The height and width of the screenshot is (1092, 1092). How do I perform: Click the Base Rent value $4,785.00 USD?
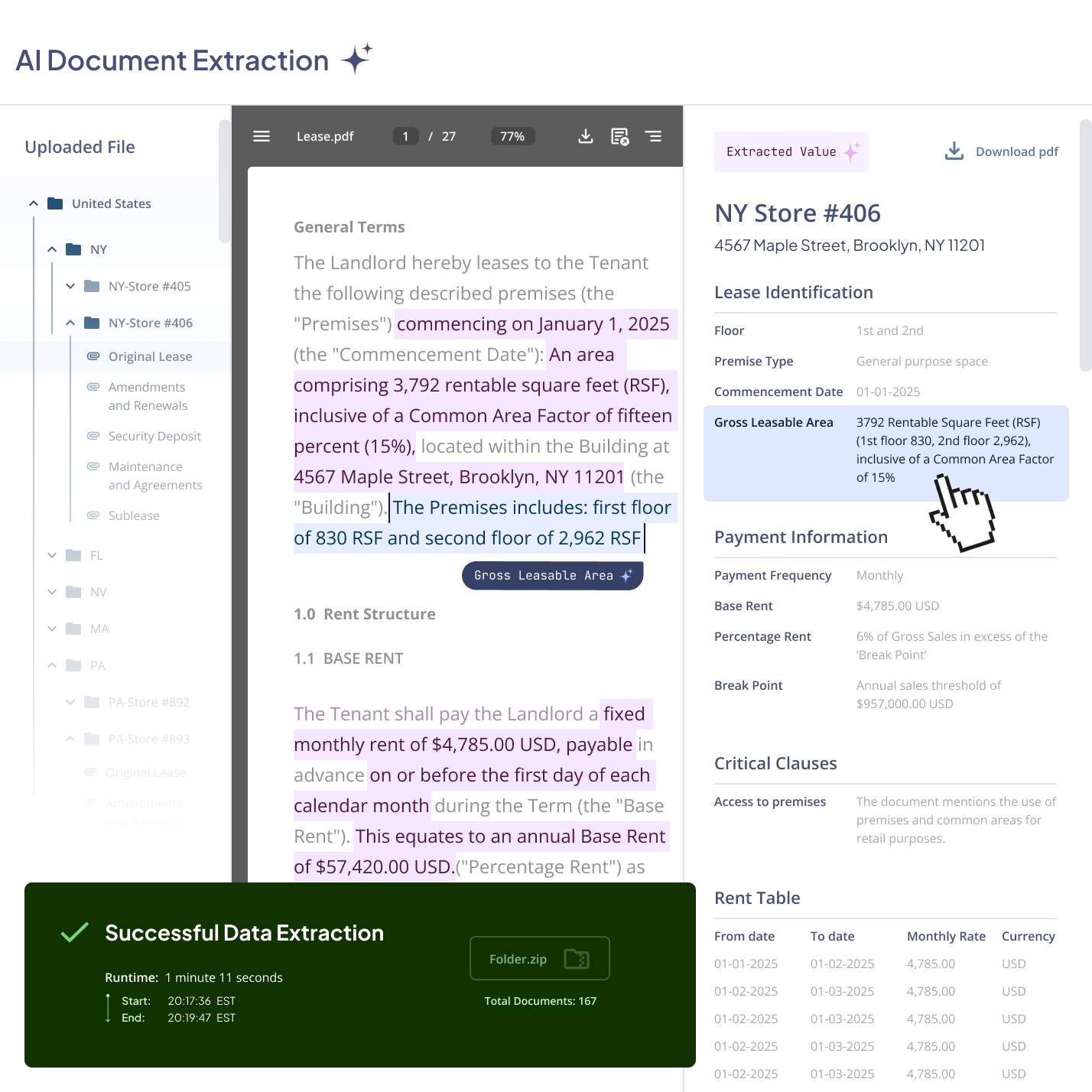[898, 606]
